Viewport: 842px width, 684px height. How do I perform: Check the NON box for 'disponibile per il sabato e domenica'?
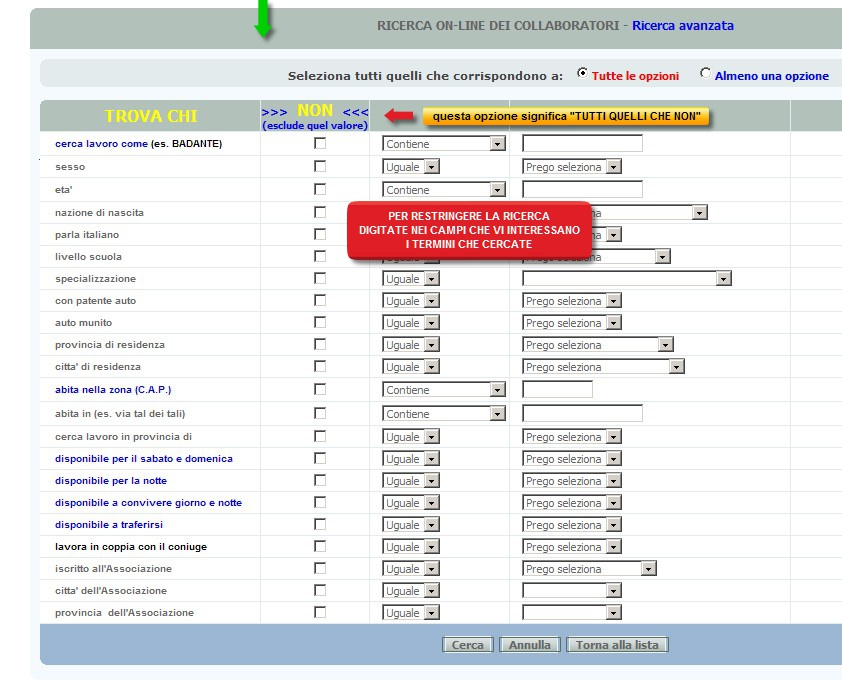pyautogui.click(x=320, y=459)
